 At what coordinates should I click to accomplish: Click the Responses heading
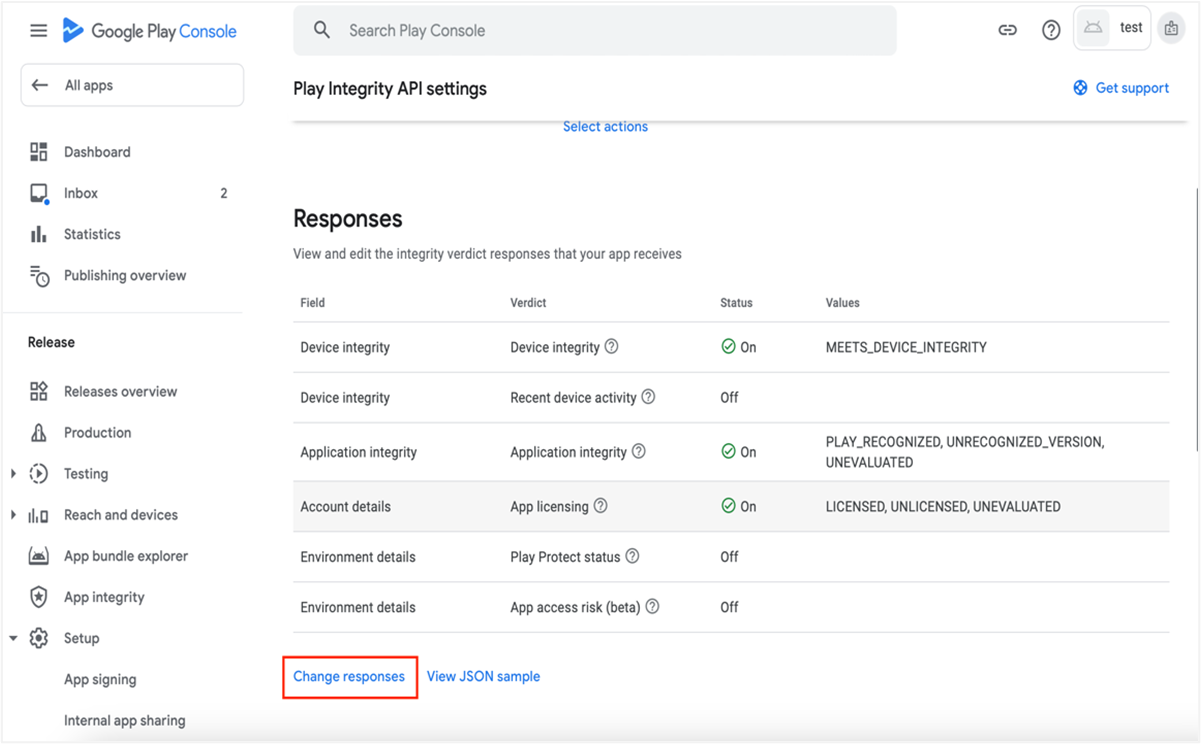click(347, 219)
